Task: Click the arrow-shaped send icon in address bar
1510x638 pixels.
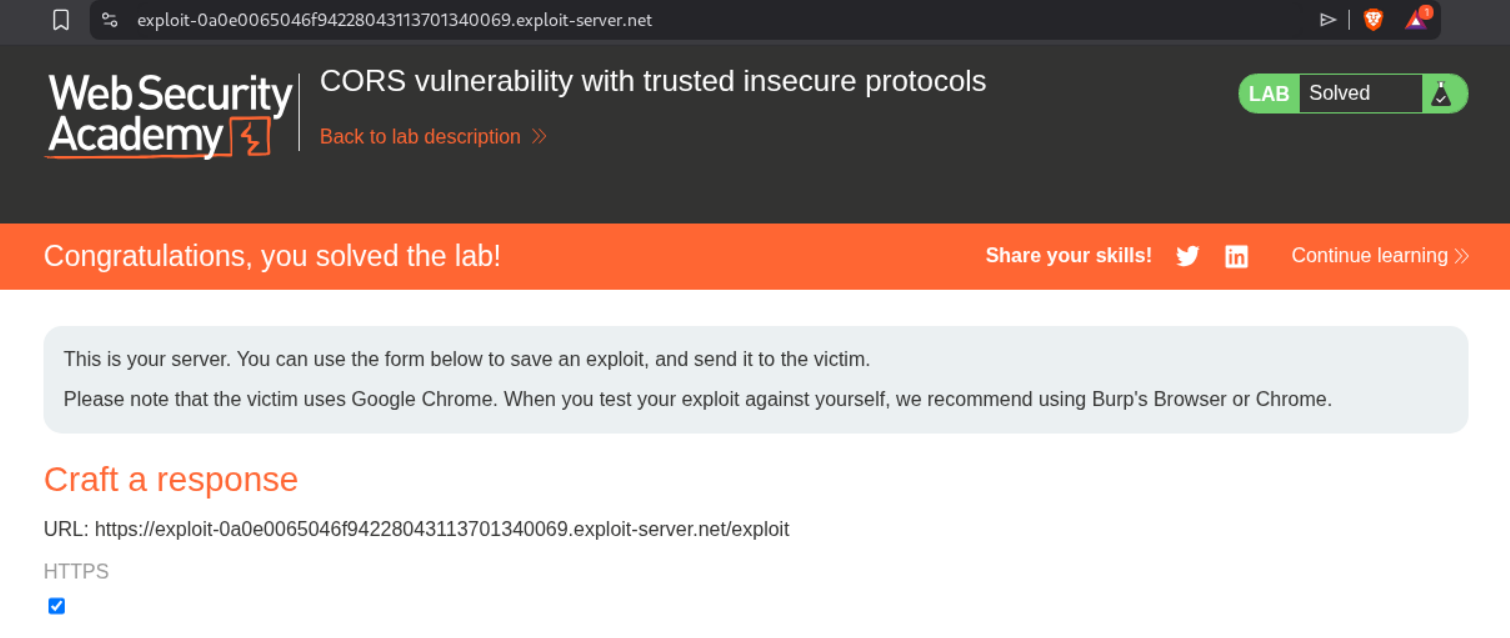Action: 1328,20
